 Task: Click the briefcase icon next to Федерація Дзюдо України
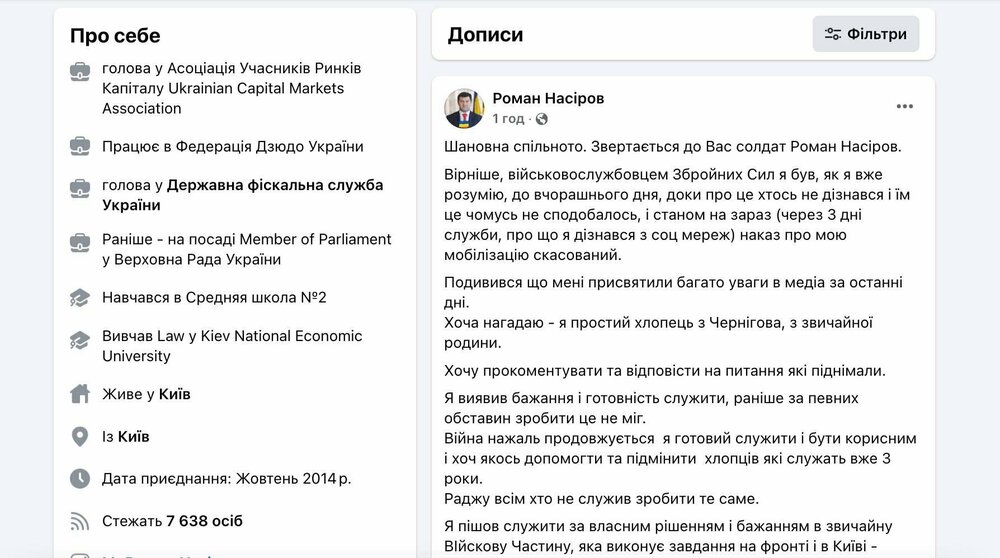click(x=80, y=146)
